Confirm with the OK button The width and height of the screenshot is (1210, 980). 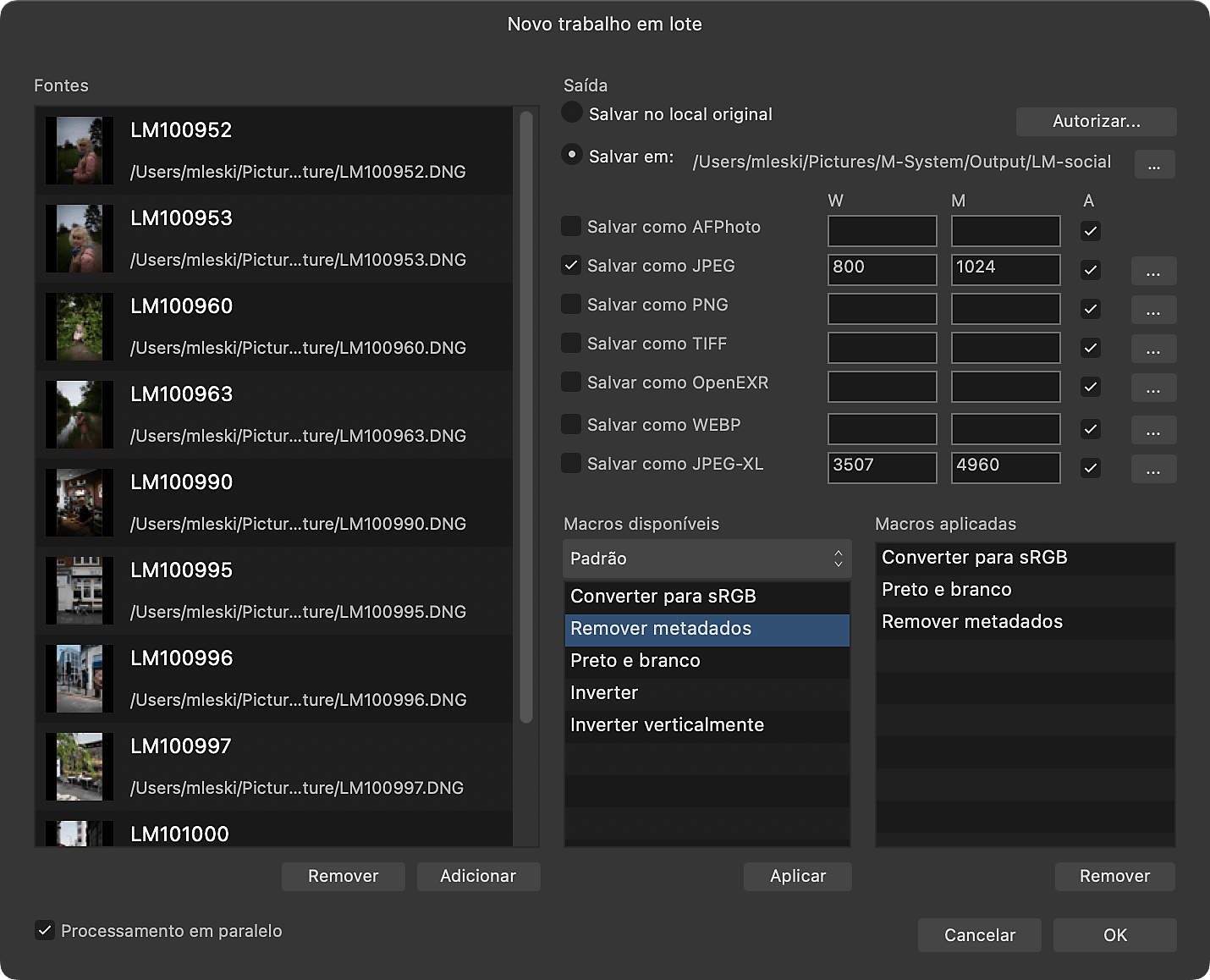[x=1114, y=935]
